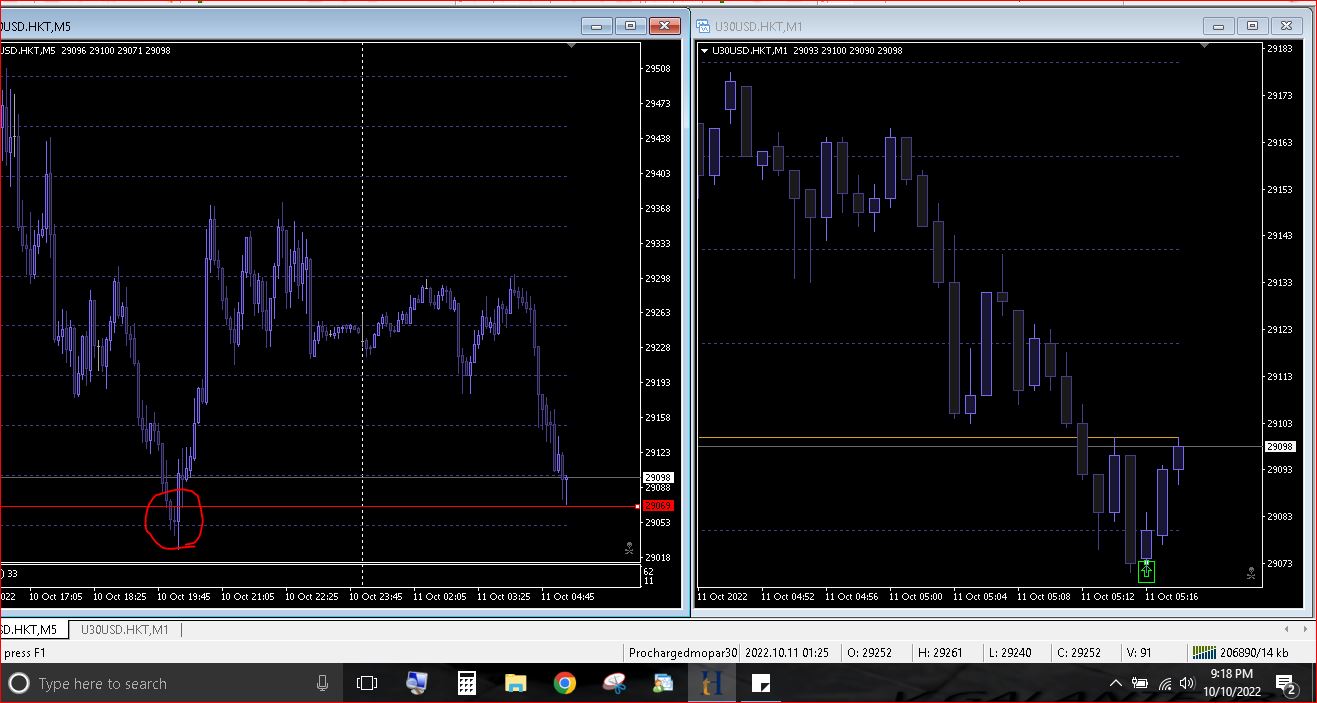The width and height of the screenshot is (1317, 703).
Task: Click the skull expert advisor icon in M5 chart
Action: (629, 548)
